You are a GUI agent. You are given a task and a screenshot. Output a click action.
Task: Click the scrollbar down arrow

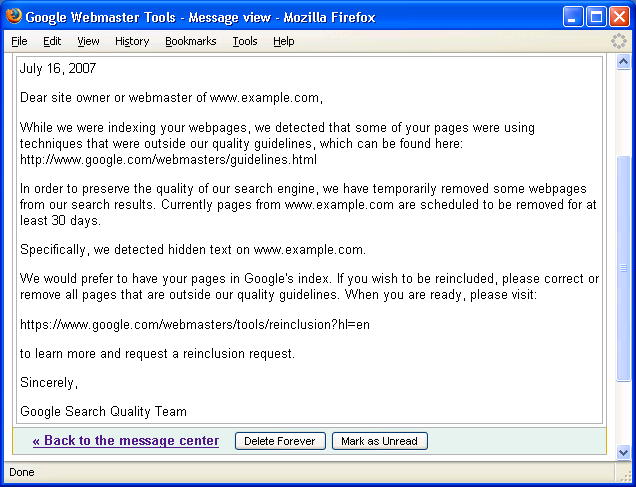pyautogui.click(x=623, y=452)
